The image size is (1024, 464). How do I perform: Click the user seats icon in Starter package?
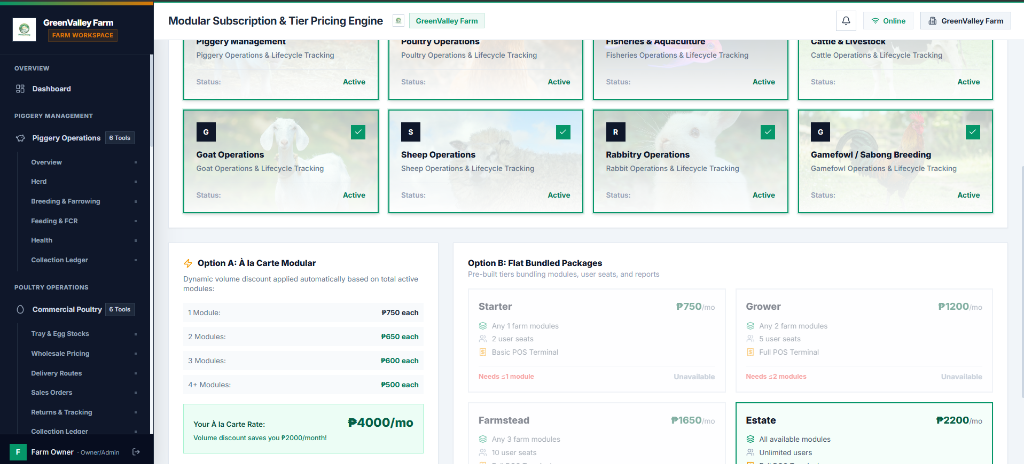tap(483, 339)
